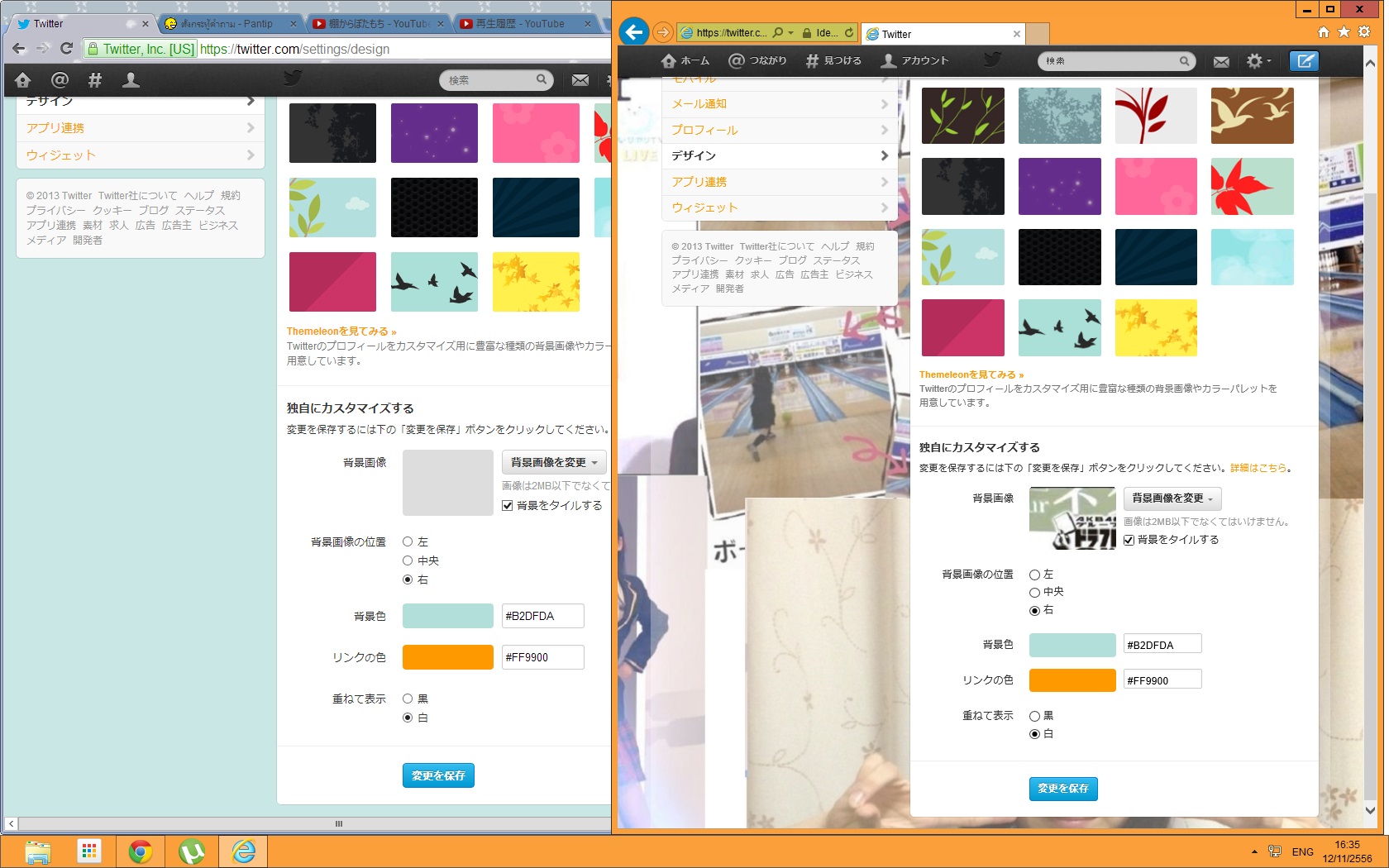Expand 背景画像を変更 dropdown in Chrome window

click(x=554, y=462)
